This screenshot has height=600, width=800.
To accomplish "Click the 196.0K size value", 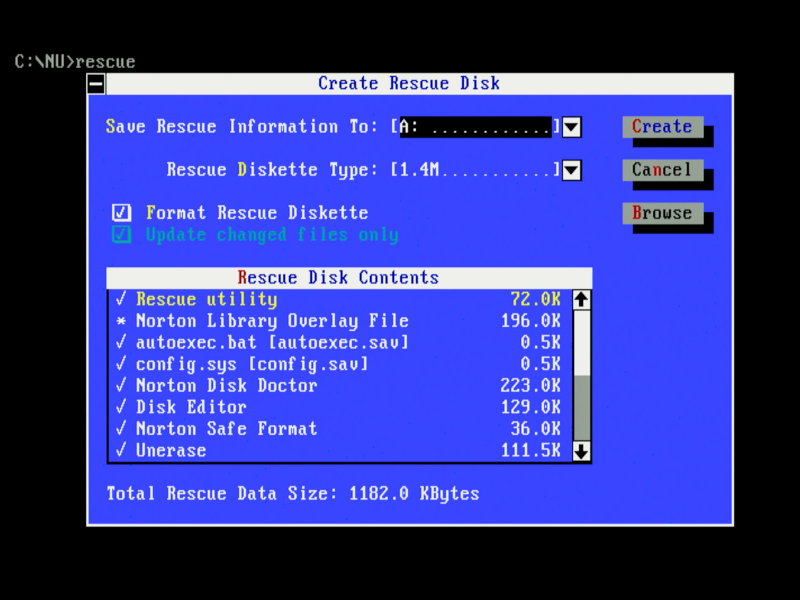I will coord(531,321).
